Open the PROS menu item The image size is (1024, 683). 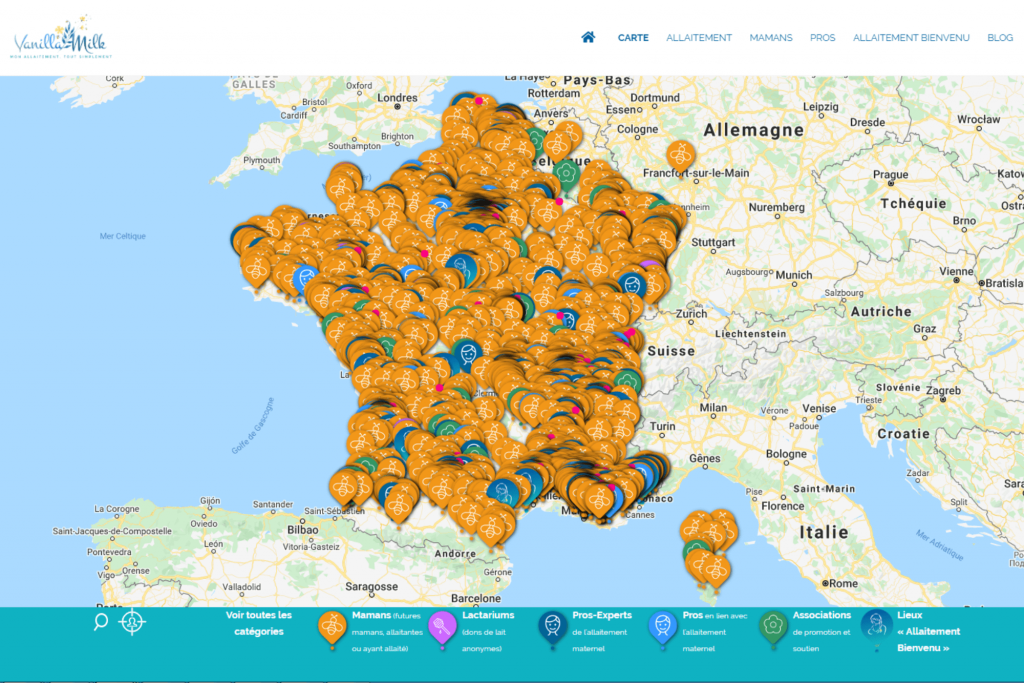(x=822, y=38)
